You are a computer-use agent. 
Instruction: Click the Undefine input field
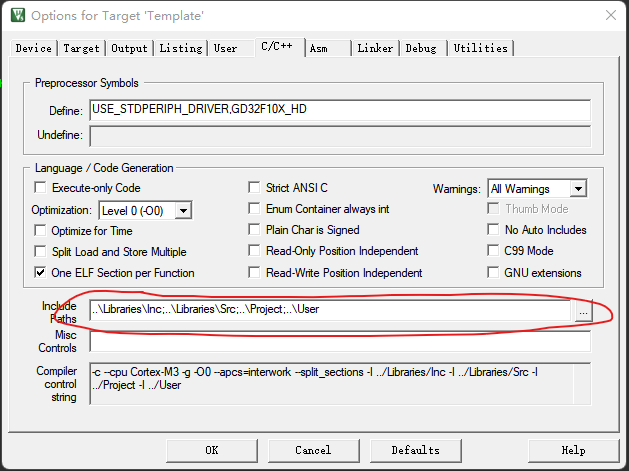coord(340,136)
